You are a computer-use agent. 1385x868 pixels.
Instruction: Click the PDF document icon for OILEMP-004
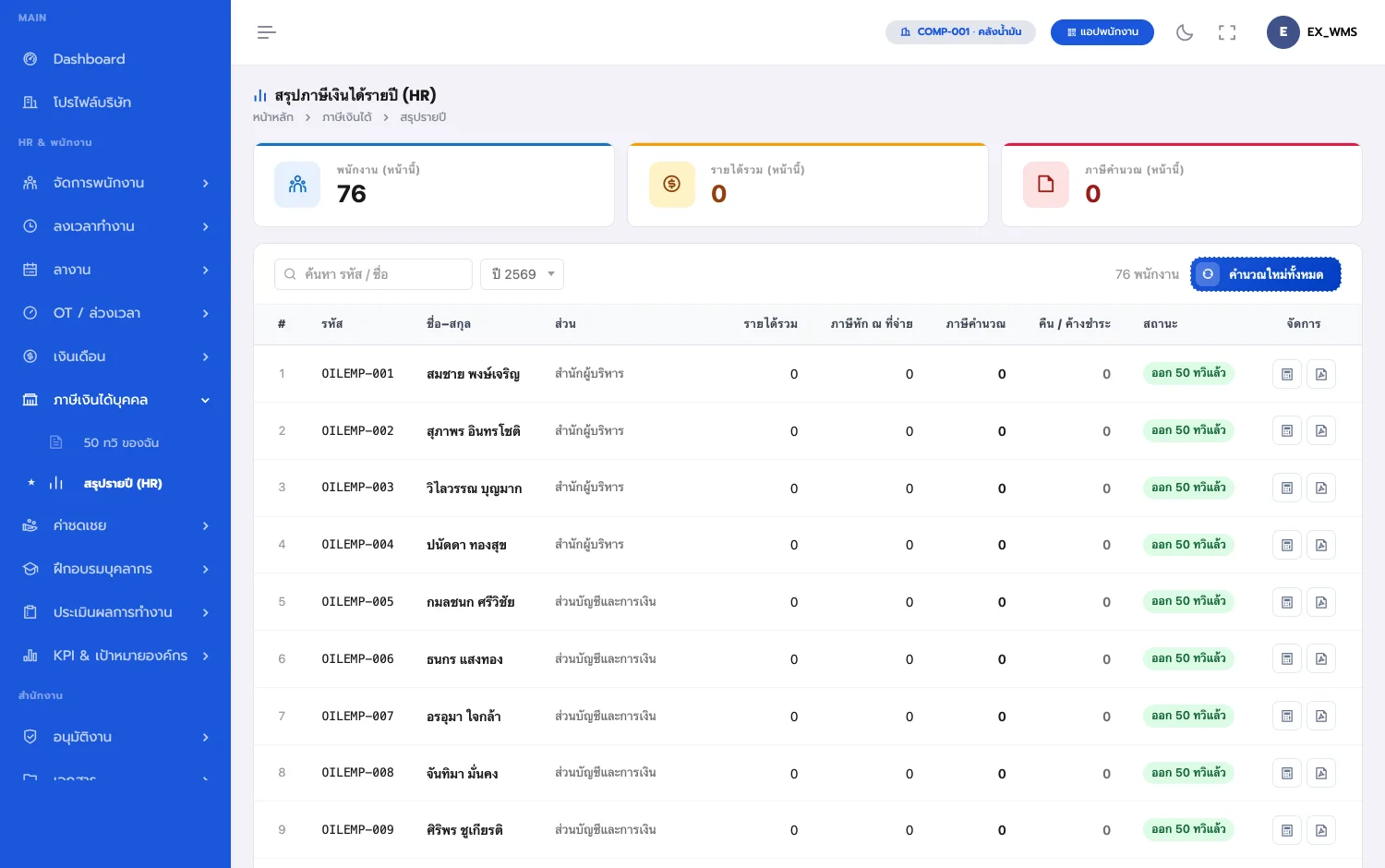point(1321,545)
